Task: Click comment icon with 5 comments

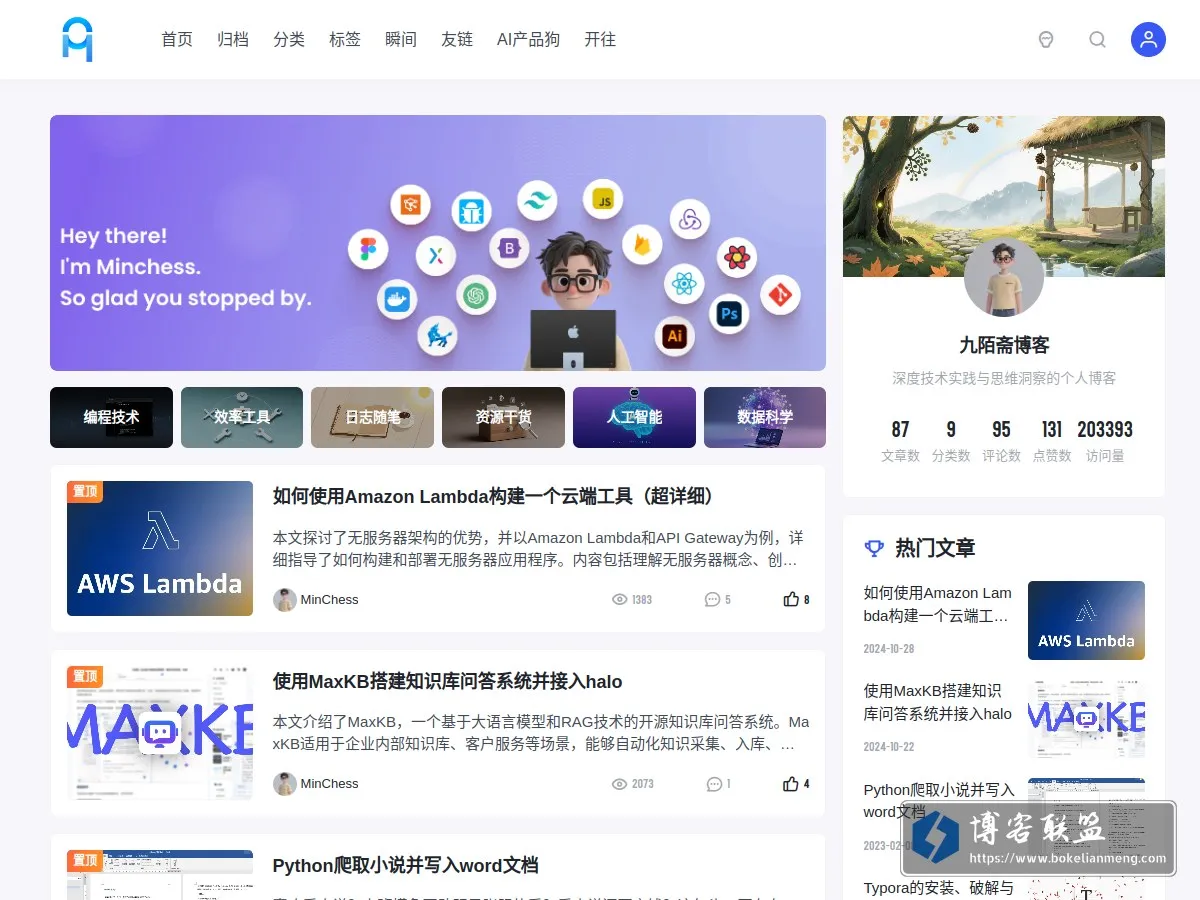Action: [x=712, y=600]
